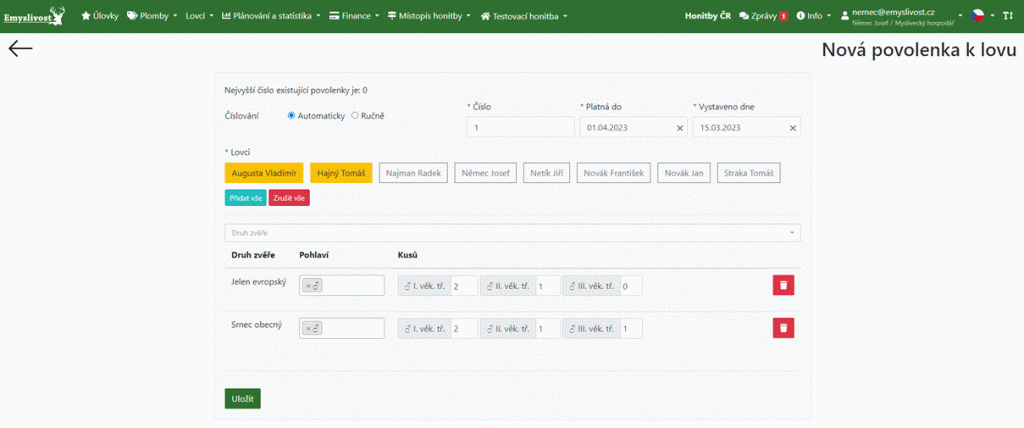Click the Srnec obecný species text
The width and height of the screenshot is (1024, 428).
256,325
